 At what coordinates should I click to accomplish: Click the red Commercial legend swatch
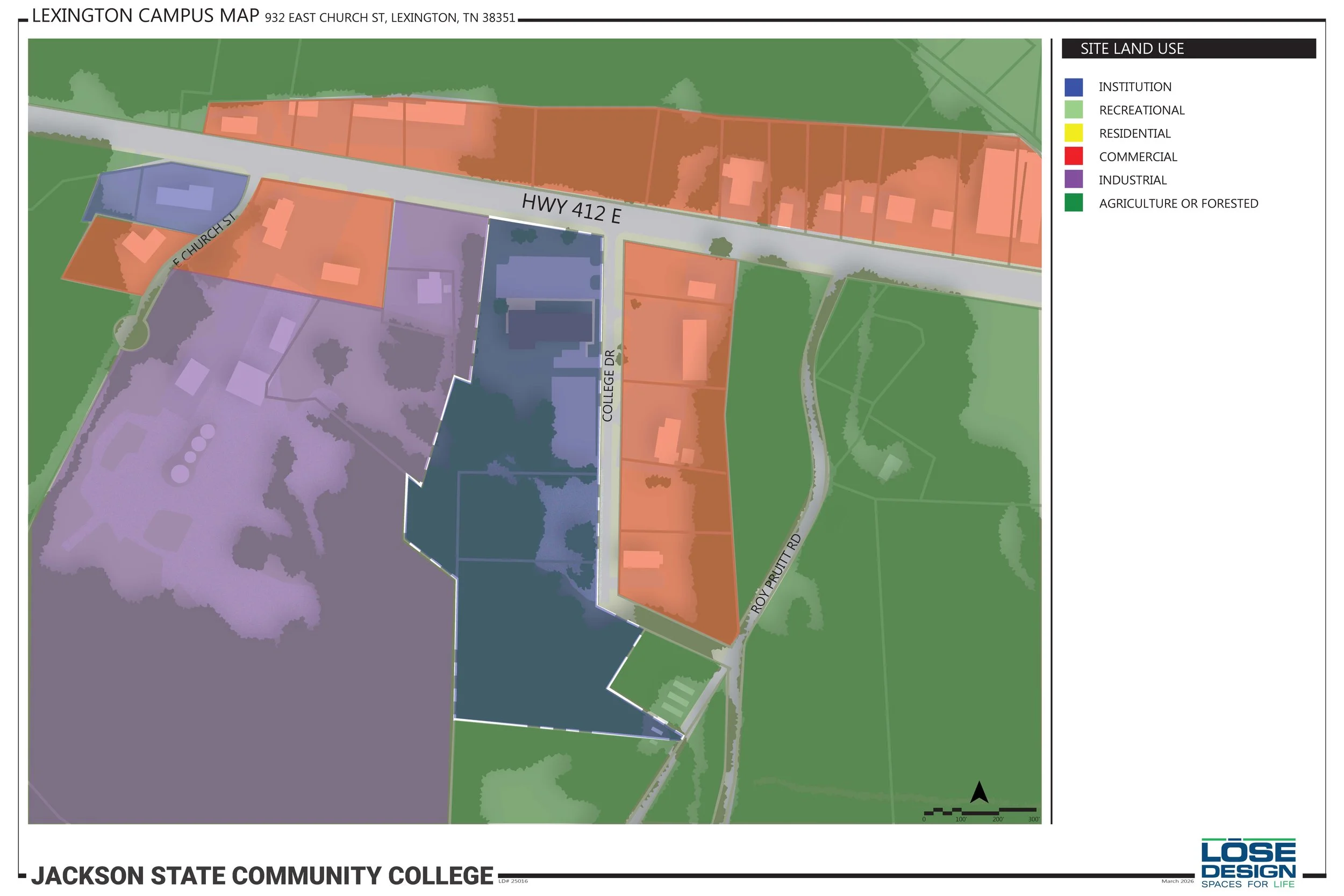[x=1074, y=156]
